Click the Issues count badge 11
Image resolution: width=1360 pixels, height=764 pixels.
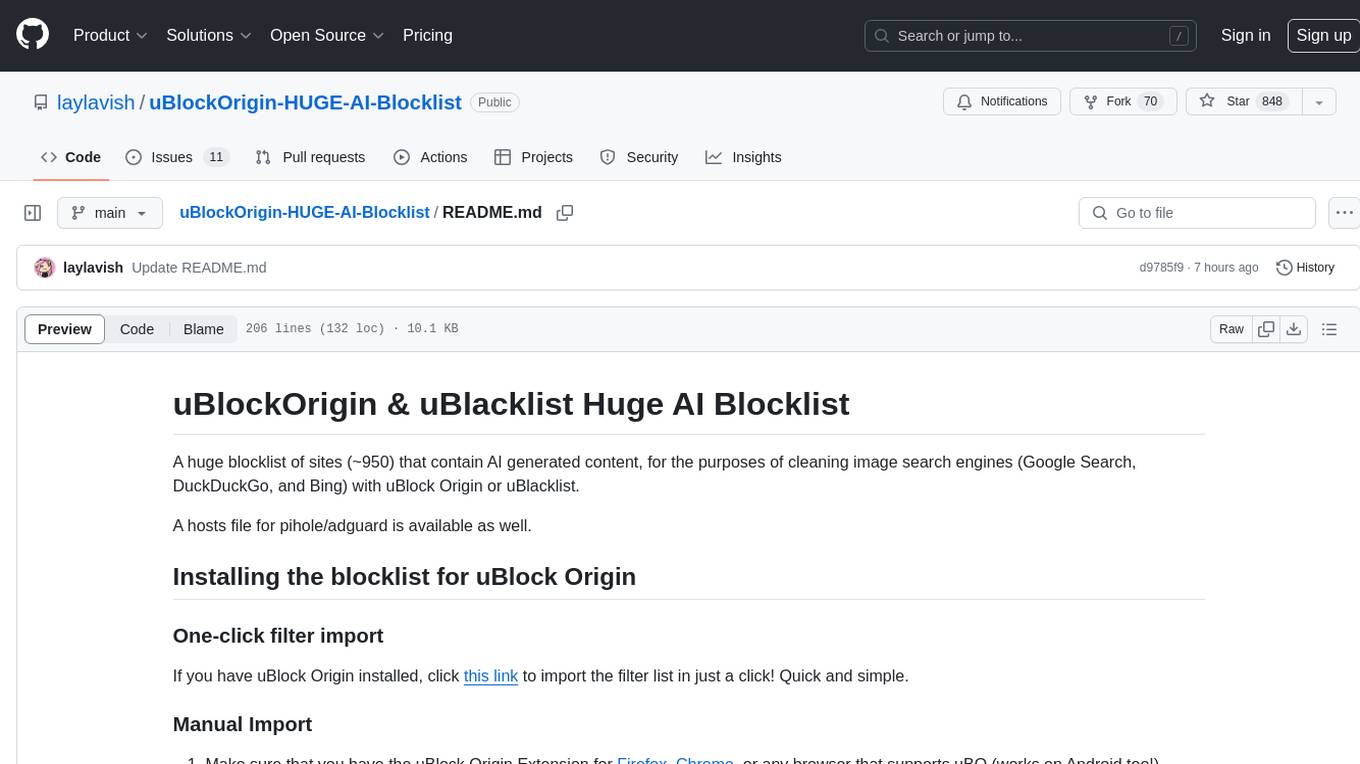click(x=216, y=157)
